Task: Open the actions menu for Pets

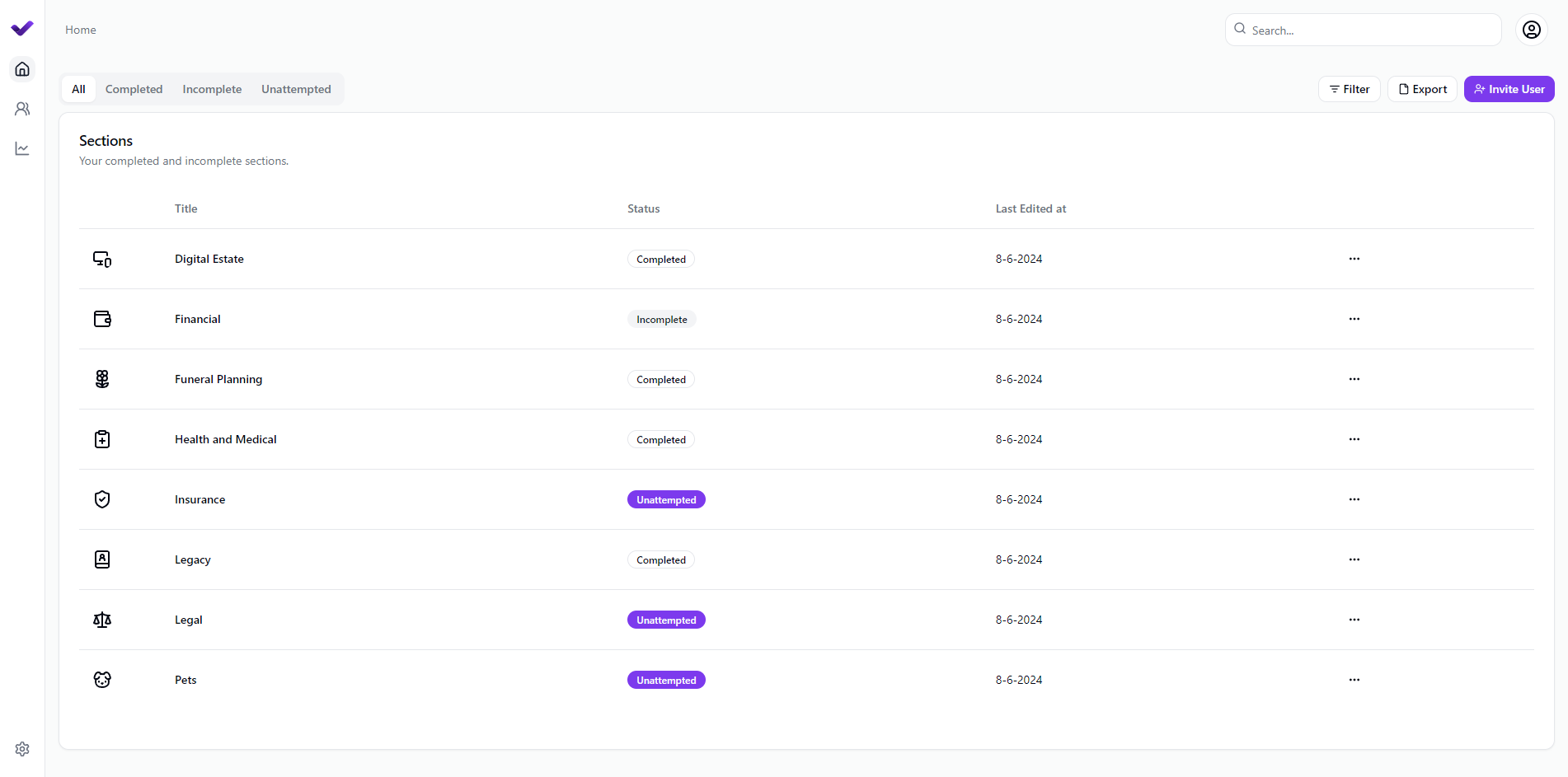Action: pyautogui.click(x=1354, y=680)
